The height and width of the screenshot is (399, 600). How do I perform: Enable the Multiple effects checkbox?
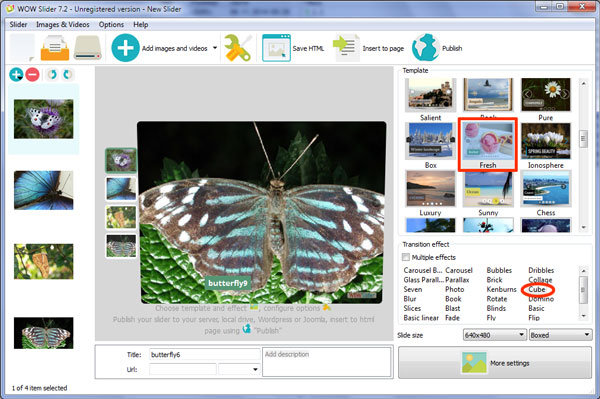pyautogui.click(x=406, y=257)
